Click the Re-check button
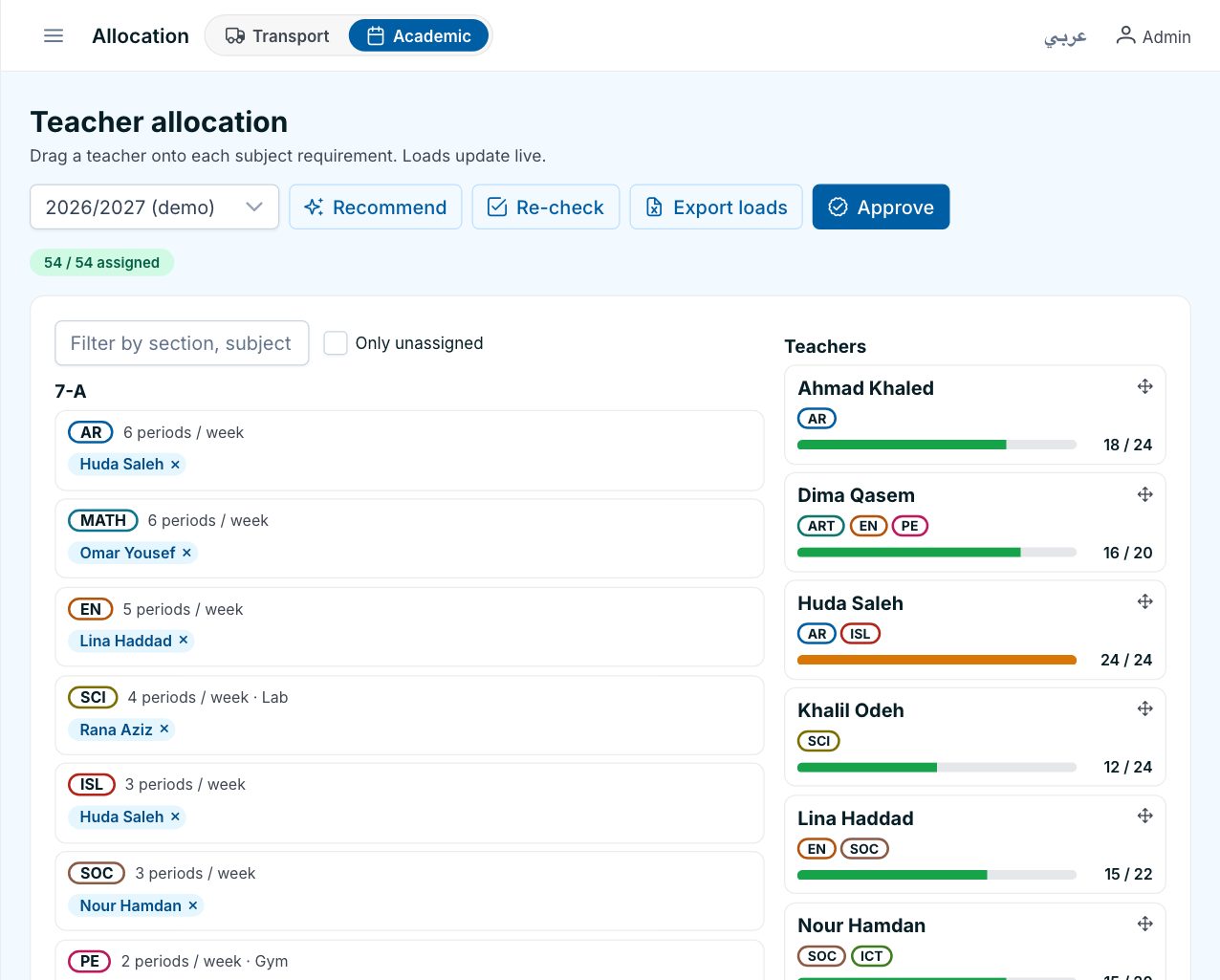This screenshot has height=980, width=1220. [x=546, y=207]
